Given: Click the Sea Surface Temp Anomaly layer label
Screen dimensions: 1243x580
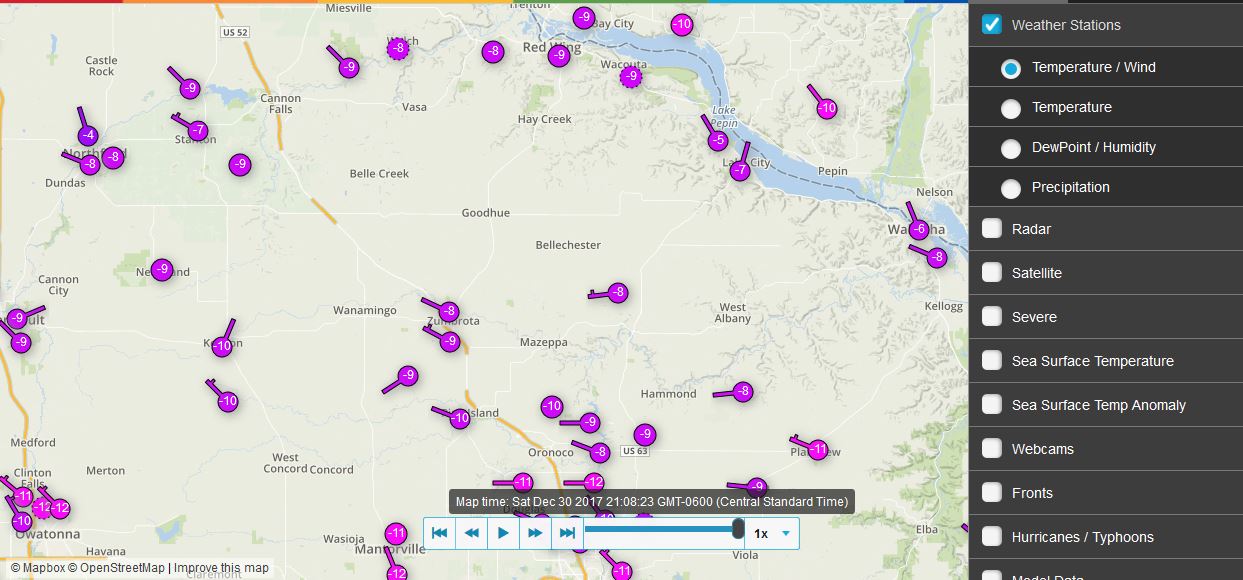Looking at the screenshot, I should click(x=1098, y=405).
